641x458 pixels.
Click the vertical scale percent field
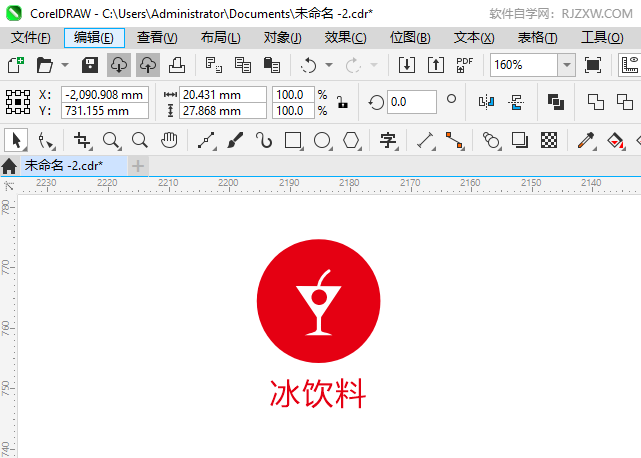click(x=294, y=110)
